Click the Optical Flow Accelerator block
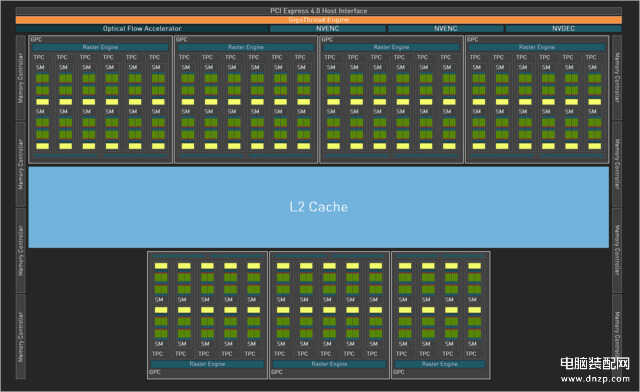Screen dimensions: 640x392 [x=142, y=29]
